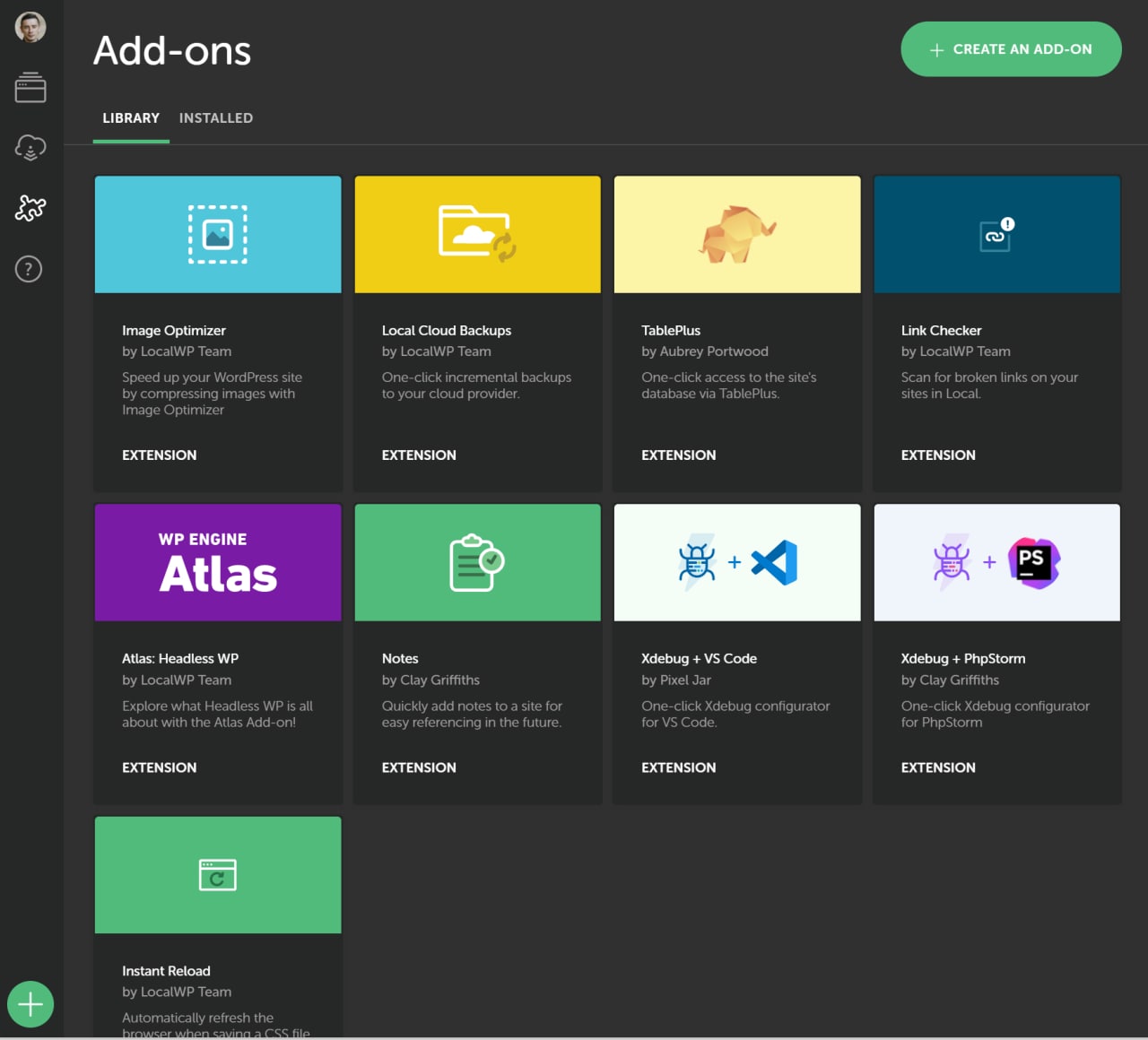Click the Atlas: Headless WP title
This screenshot has height=1040, width=1148.
[x=180, y=659]
